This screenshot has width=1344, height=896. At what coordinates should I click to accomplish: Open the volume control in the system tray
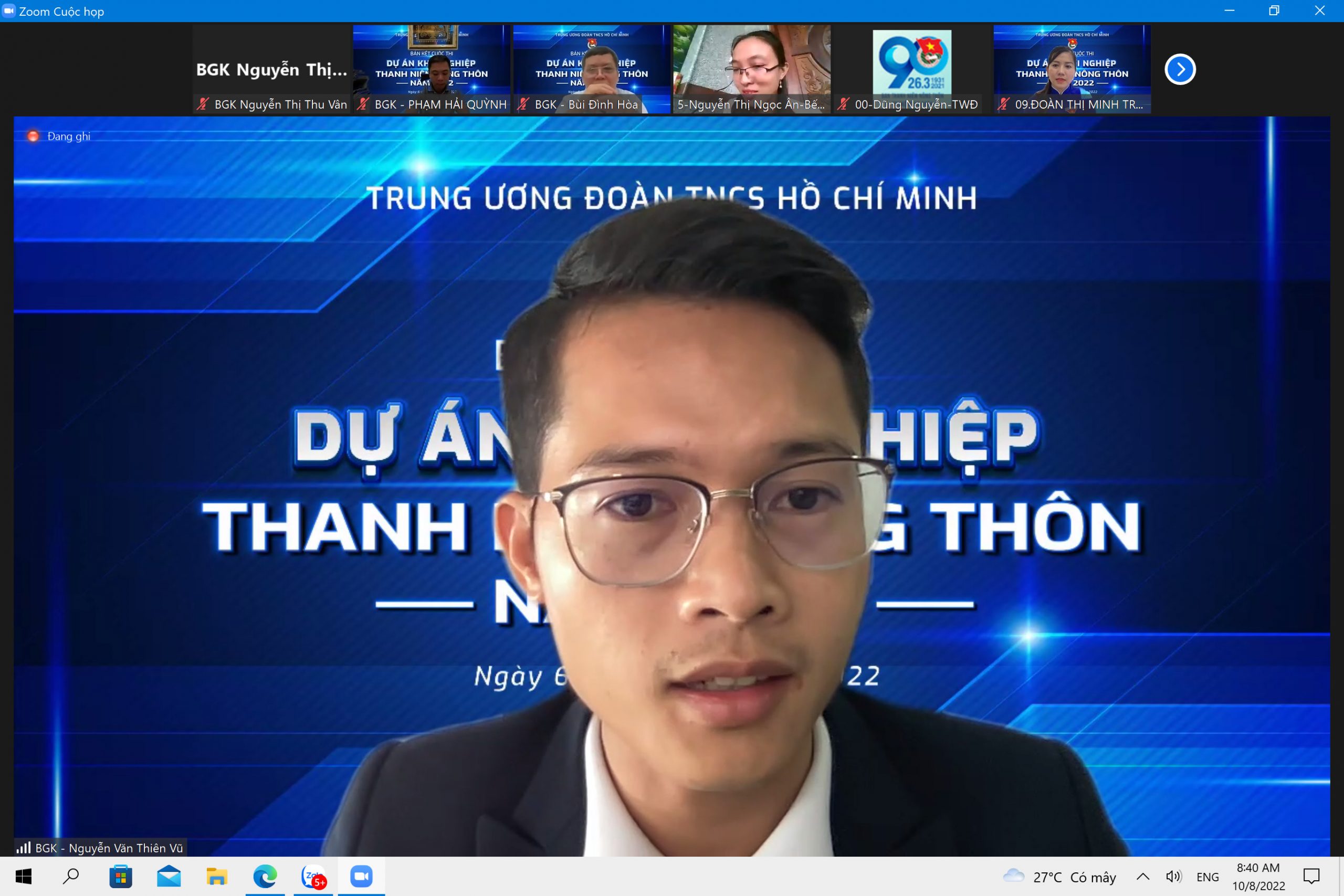(1174, 877)
